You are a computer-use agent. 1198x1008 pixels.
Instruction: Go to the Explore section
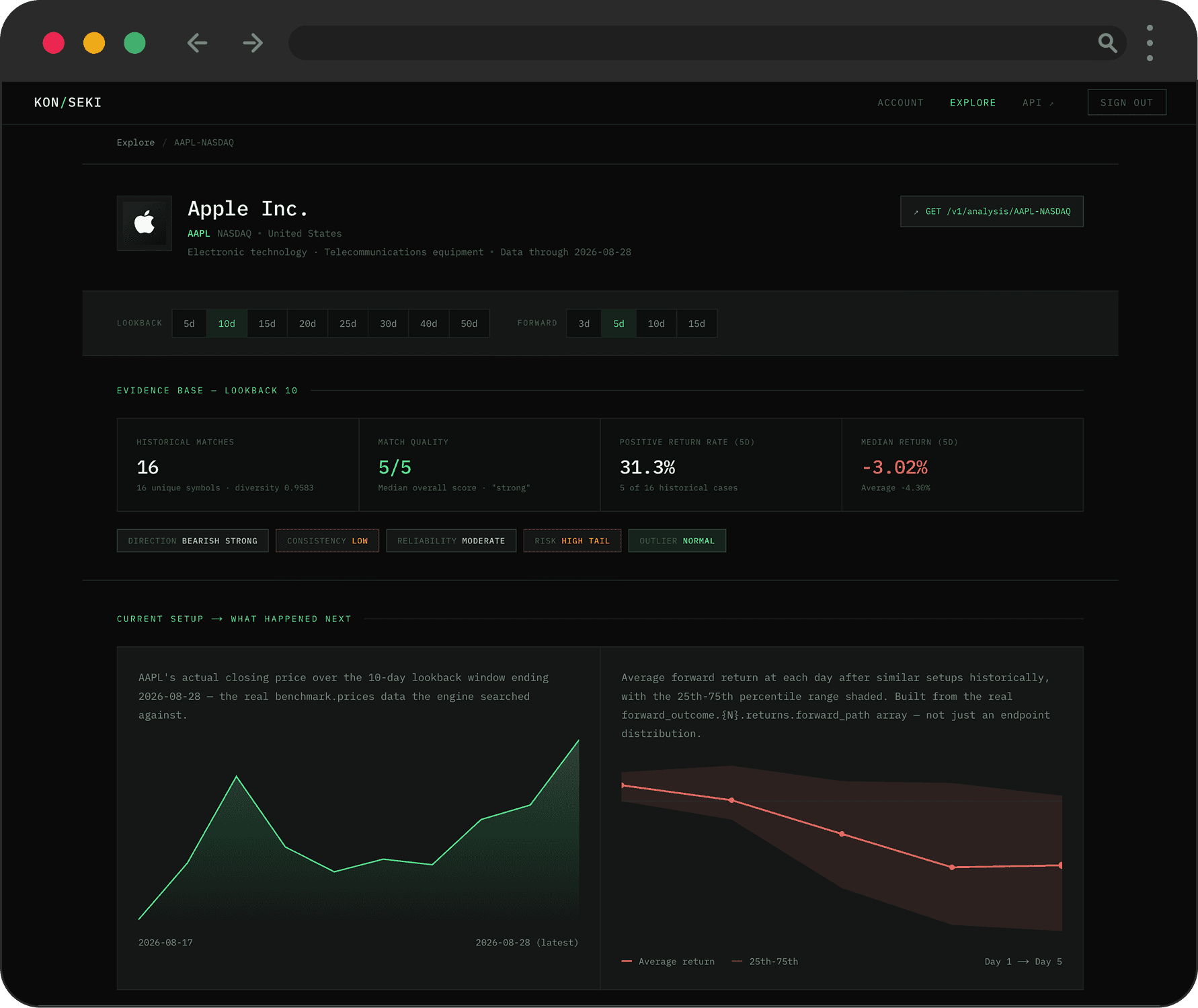[973, 103]
